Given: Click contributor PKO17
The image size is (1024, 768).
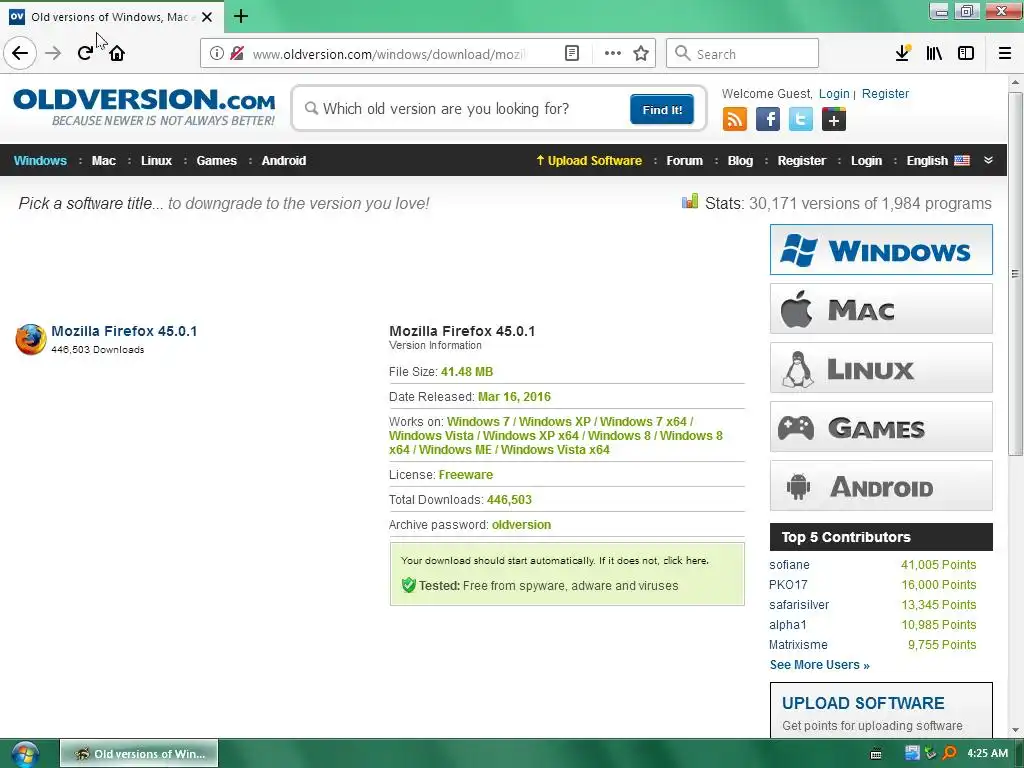Looking at the screenshot, I should (788, 584).
